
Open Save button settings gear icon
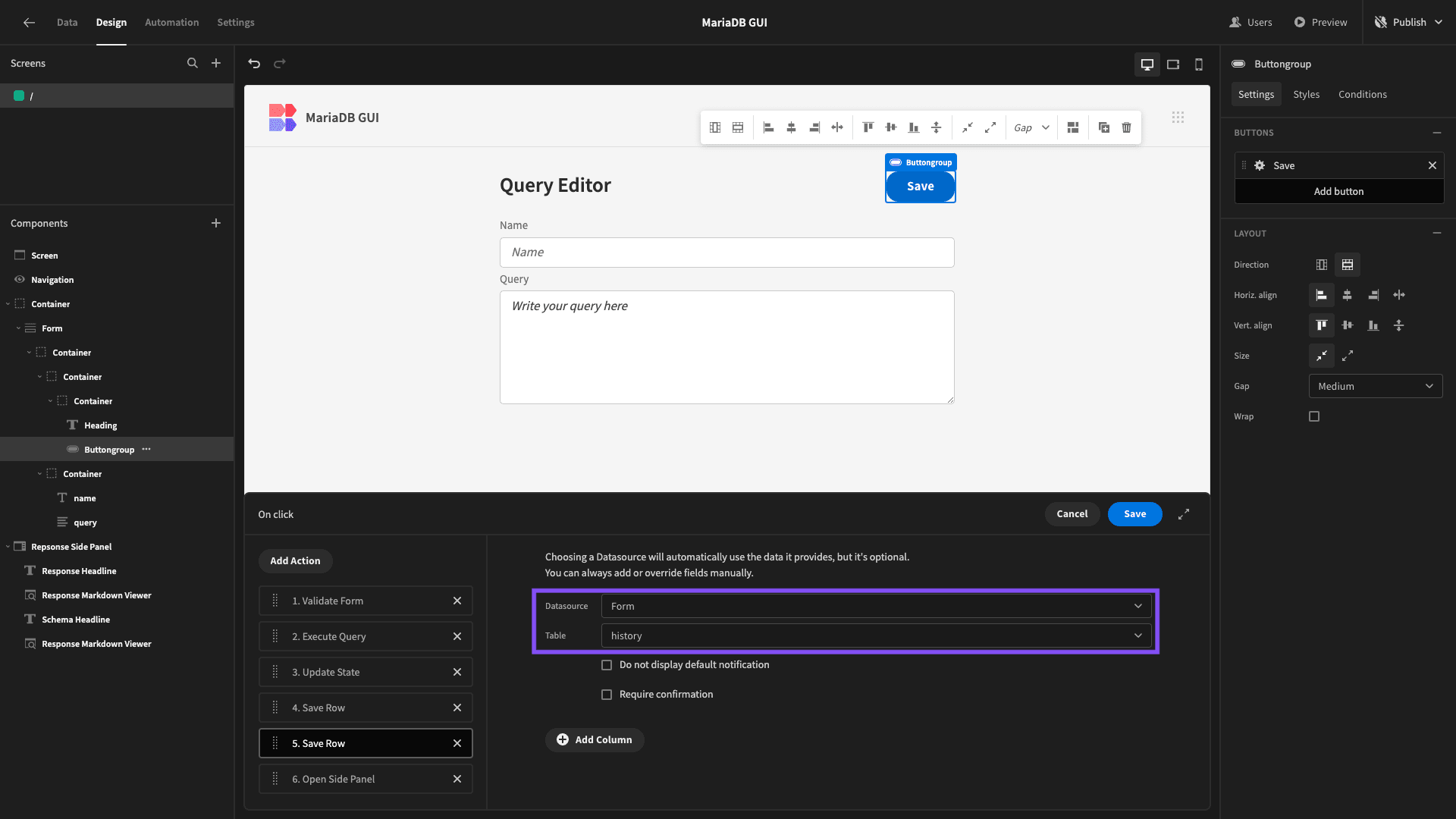(x=1260, y=165)
